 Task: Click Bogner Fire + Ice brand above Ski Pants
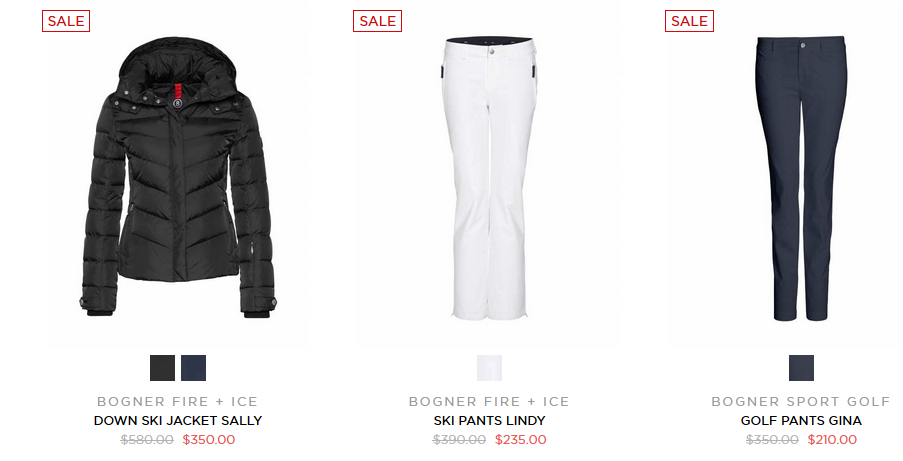(489, 402)
